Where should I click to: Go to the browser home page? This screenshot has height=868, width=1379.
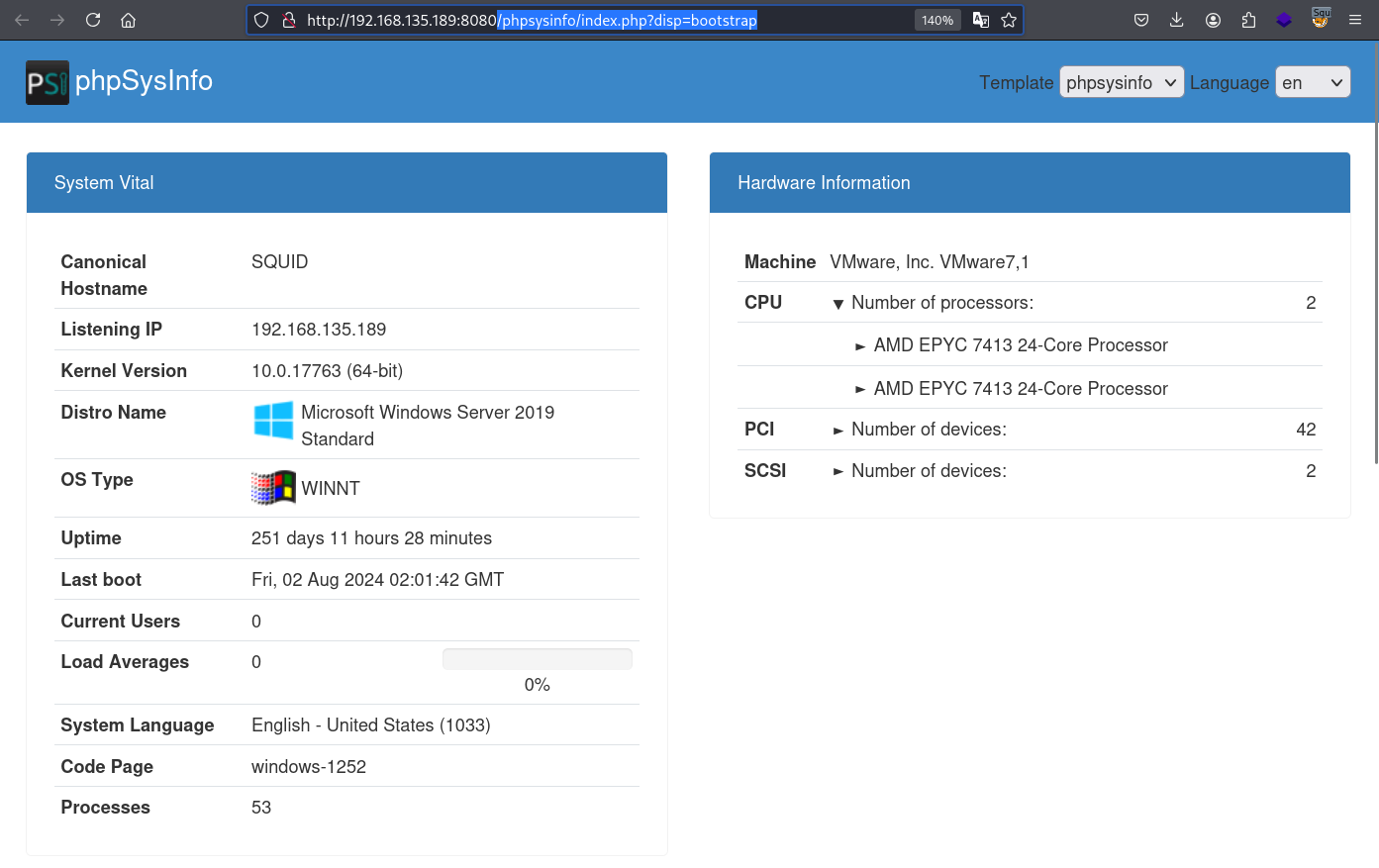tap(129, 20)
